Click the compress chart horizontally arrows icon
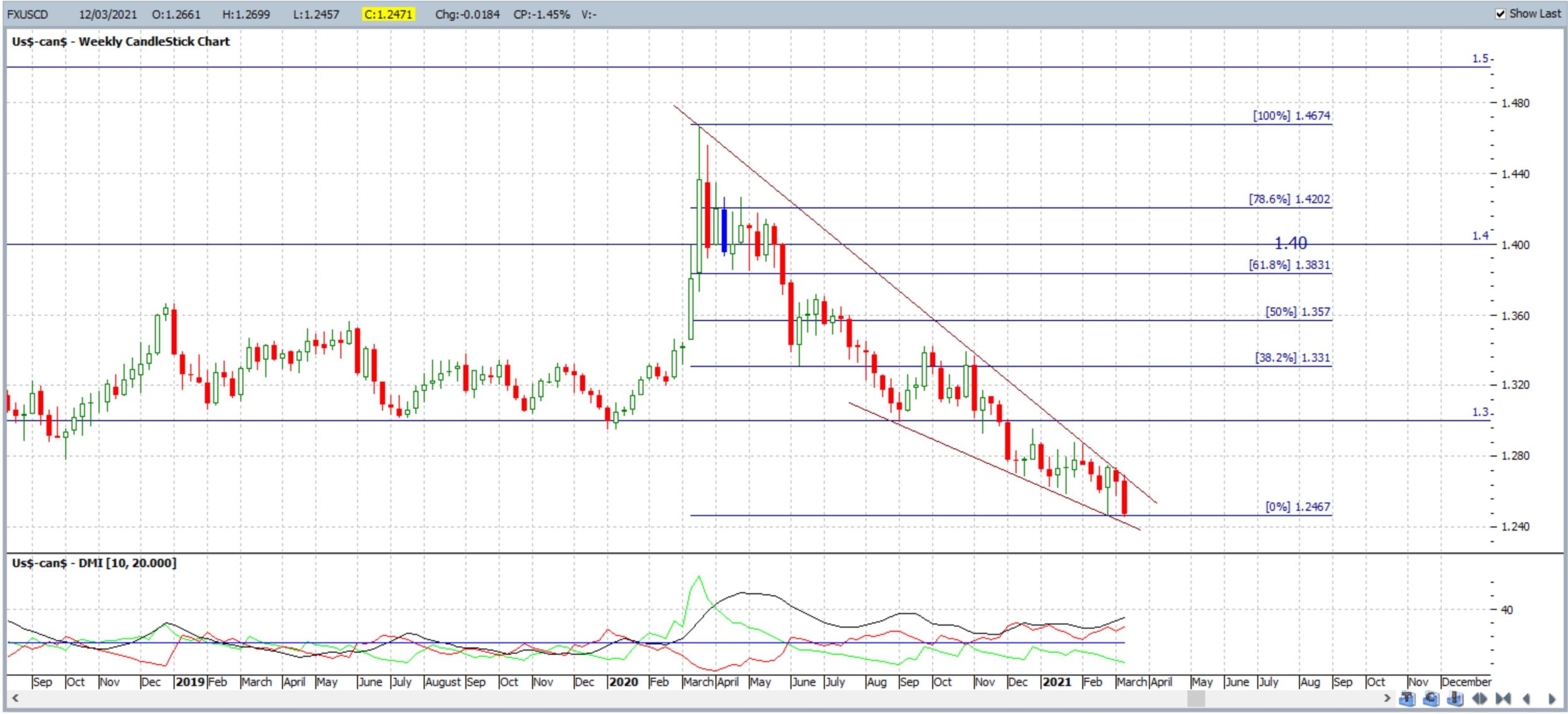 pyautogui.click(x=1503, y=698)
